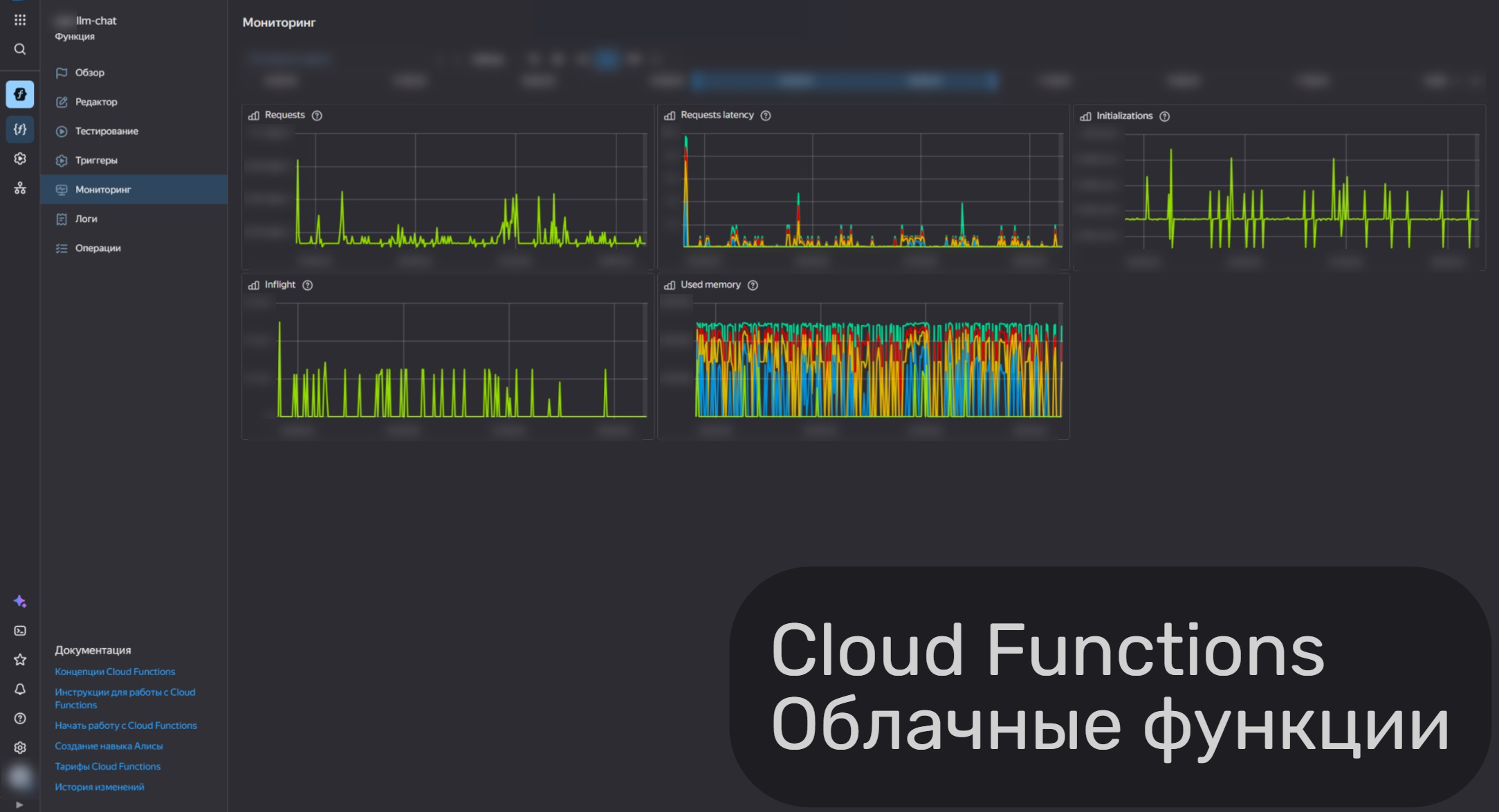Image resolution: width=1499 pixels, height=812 pixels.
Task: Click the Initializations help icon
Action: pos(1165,116)
